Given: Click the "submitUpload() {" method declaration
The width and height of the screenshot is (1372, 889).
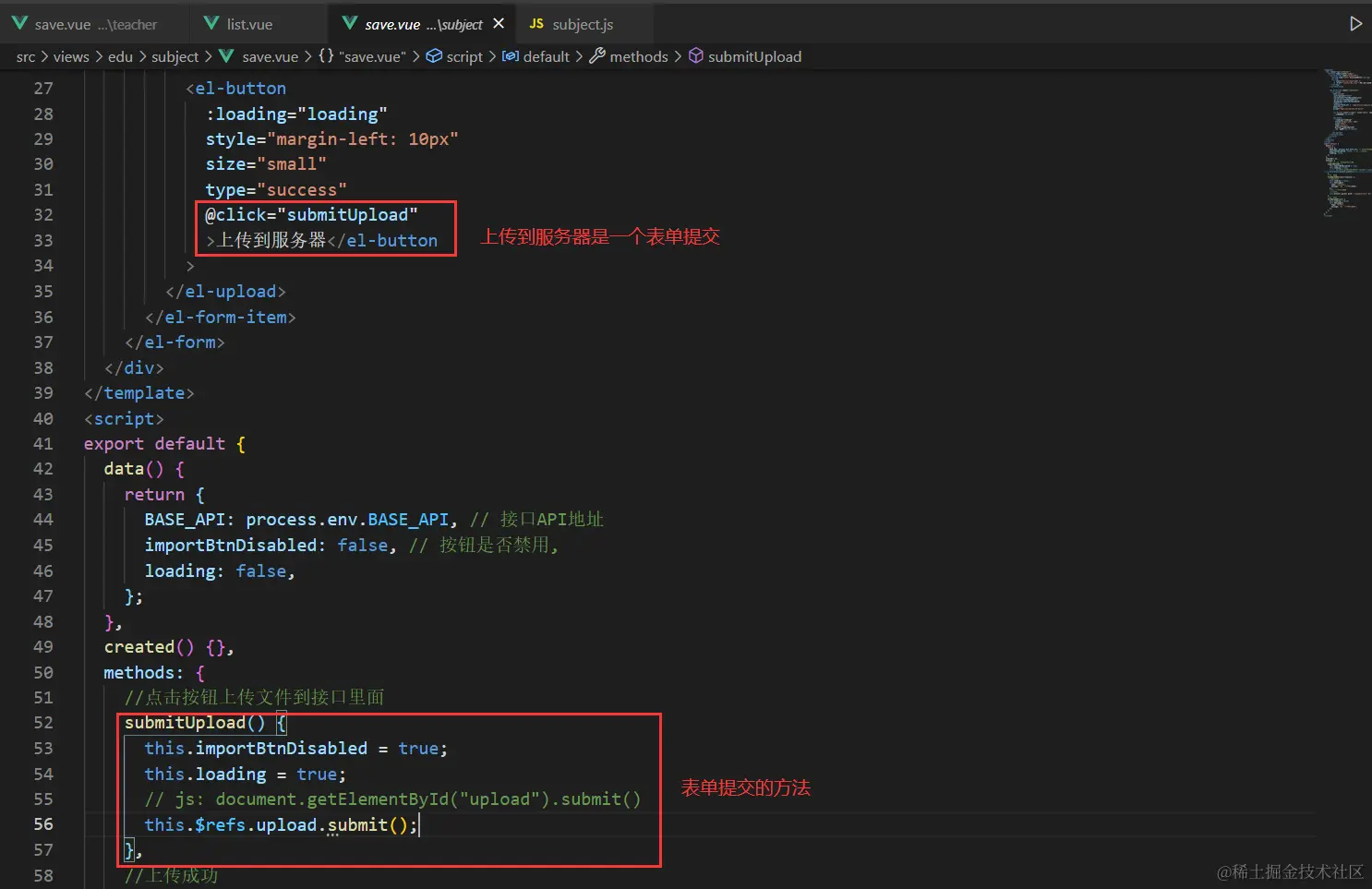Looking at the screenshot, I should point(205,723).
